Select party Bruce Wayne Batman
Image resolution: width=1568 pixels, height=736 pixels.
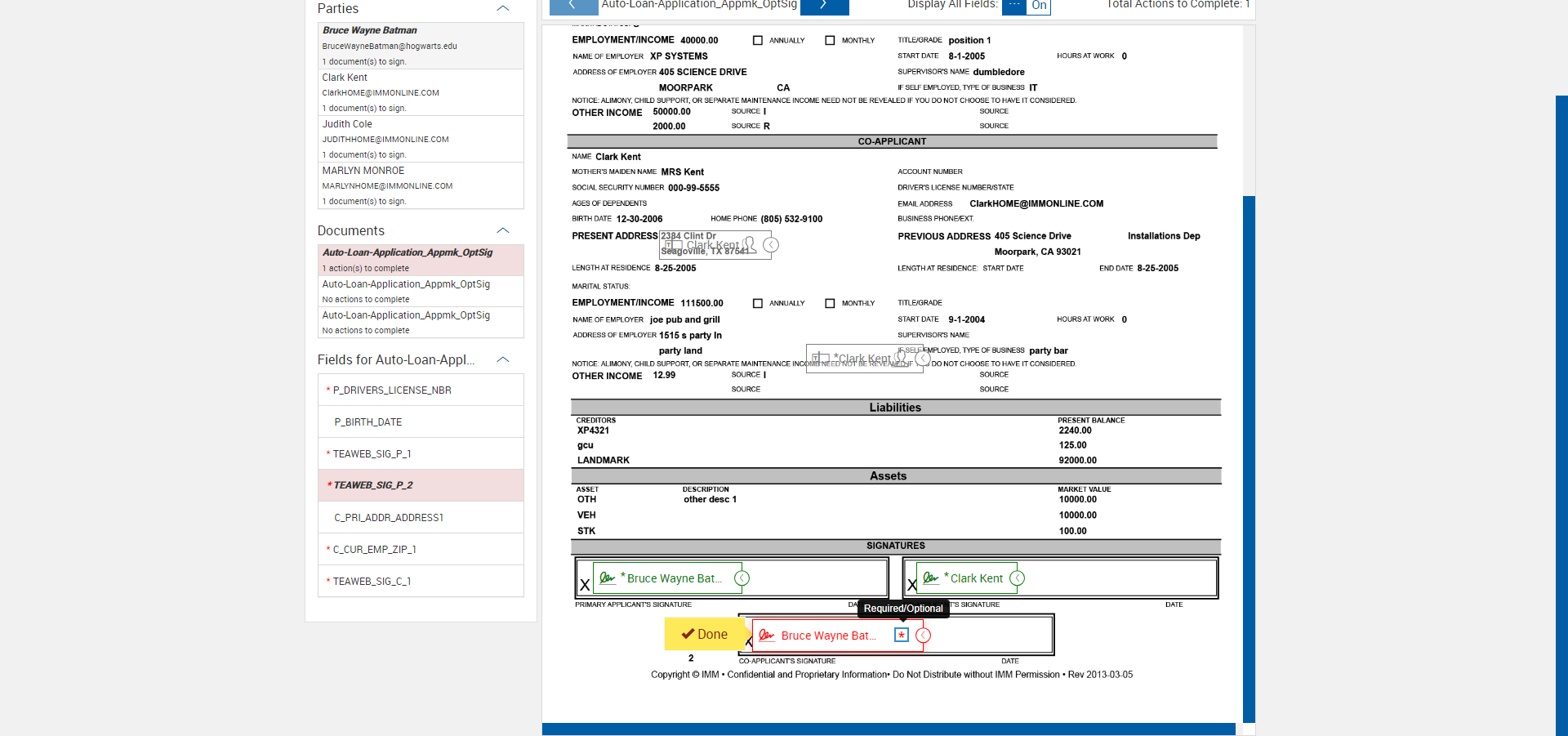click(x=421, y=46)
